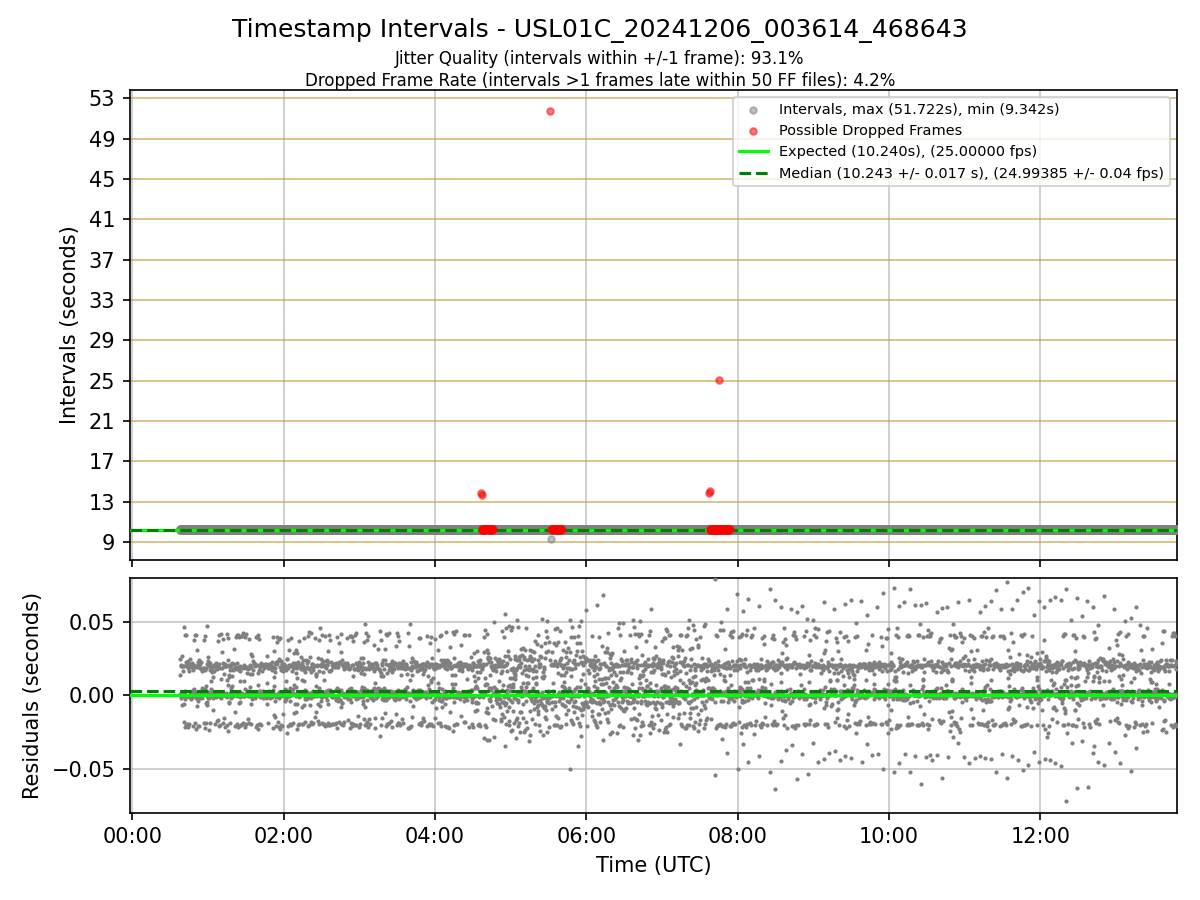
Task: Click the x-axis tick label "02:00"
Action: 283,835
